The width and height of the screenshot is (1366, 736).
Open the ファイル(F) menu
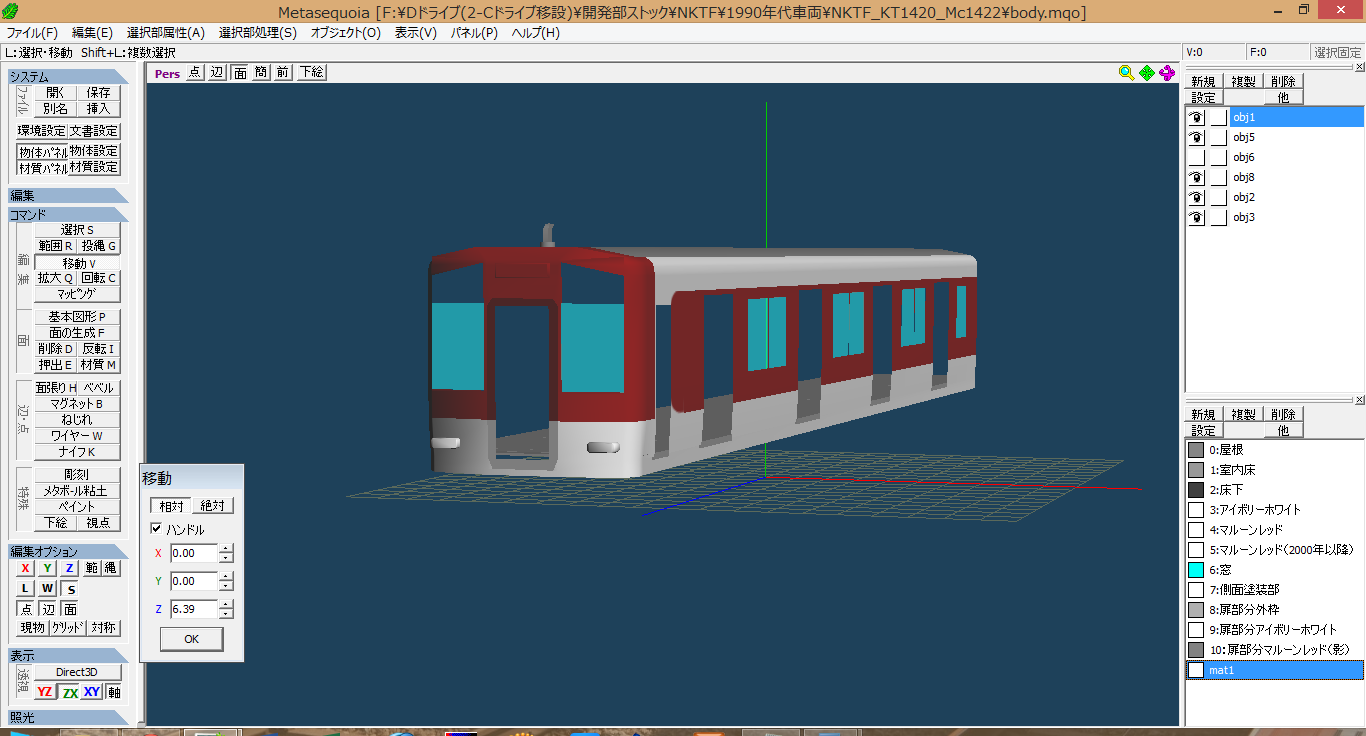point(32,32)
